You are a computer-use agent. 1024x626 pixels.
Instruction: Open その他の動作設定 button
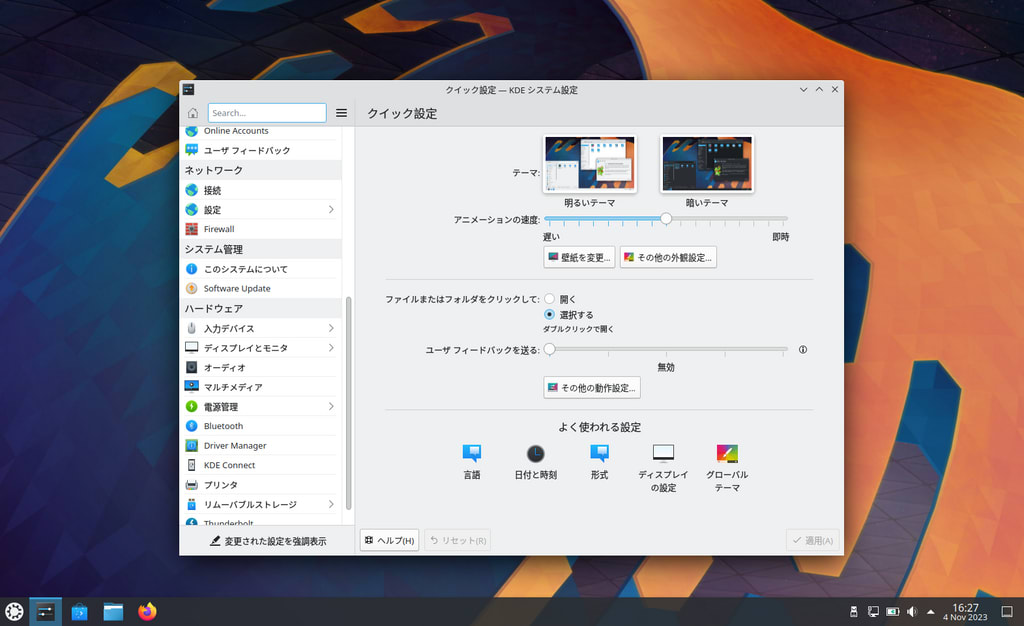pyautogui.click(x=592, y=388)
